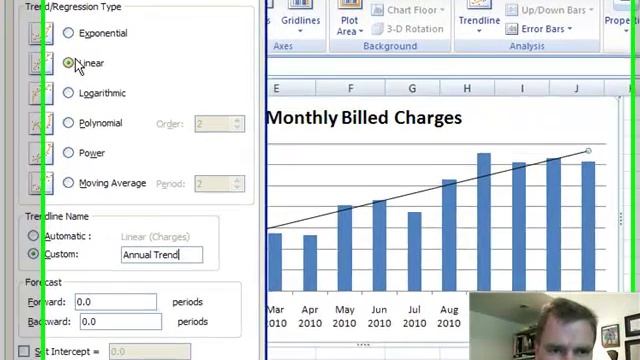Select column H header
The height and width of the screenshot is (360, 640).
[467, 89]
